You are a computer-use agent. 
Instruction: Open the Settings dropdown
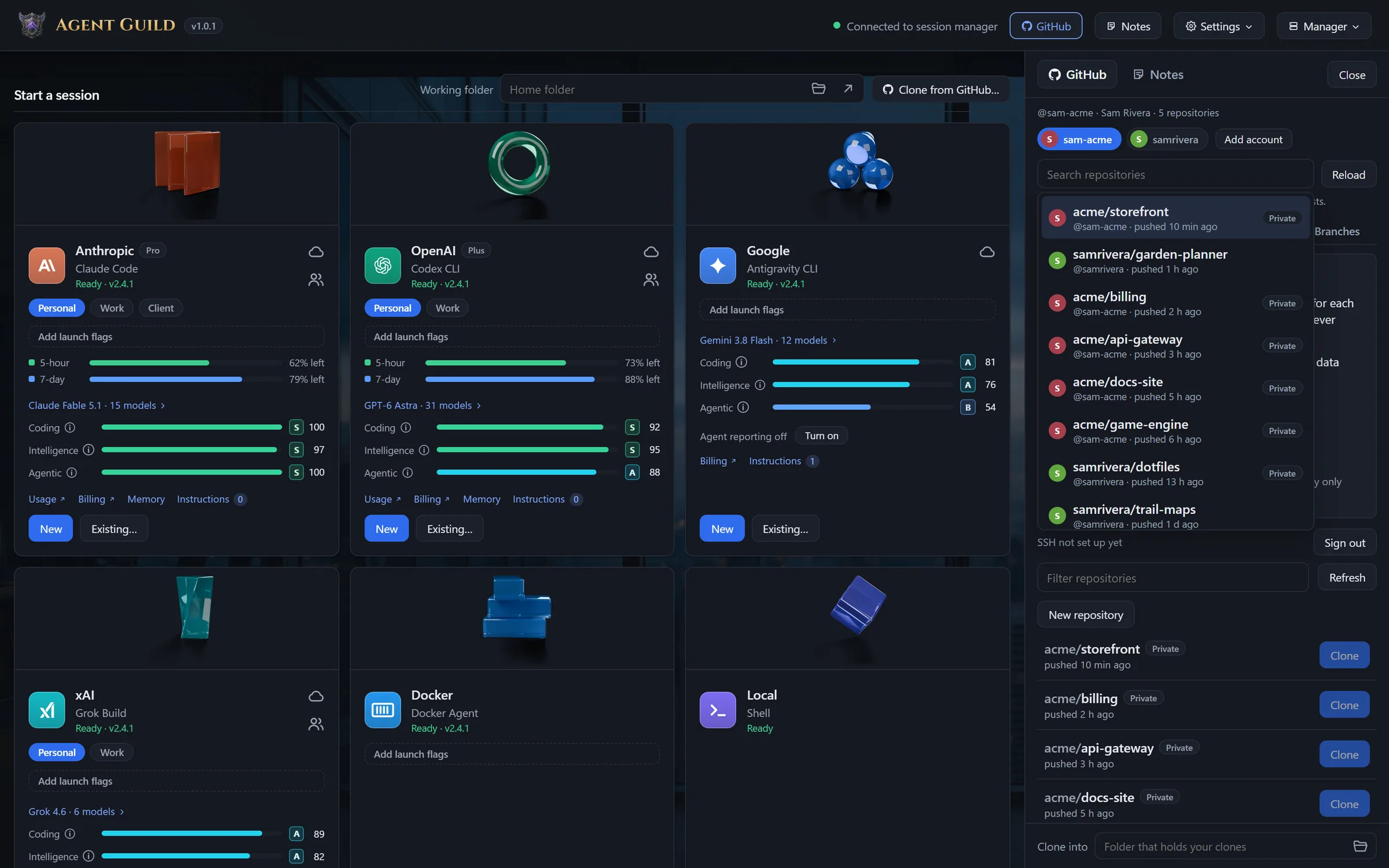pos(1219,26)
